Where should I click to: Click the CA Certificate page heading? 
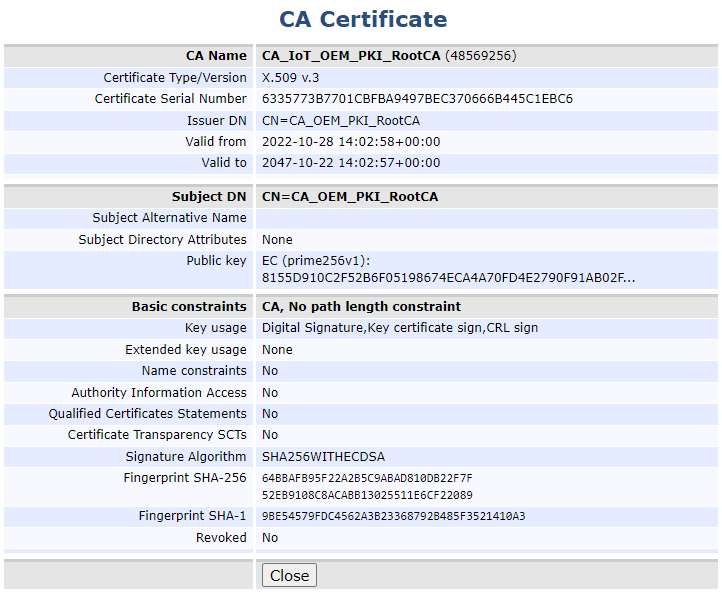pos(362,20)
